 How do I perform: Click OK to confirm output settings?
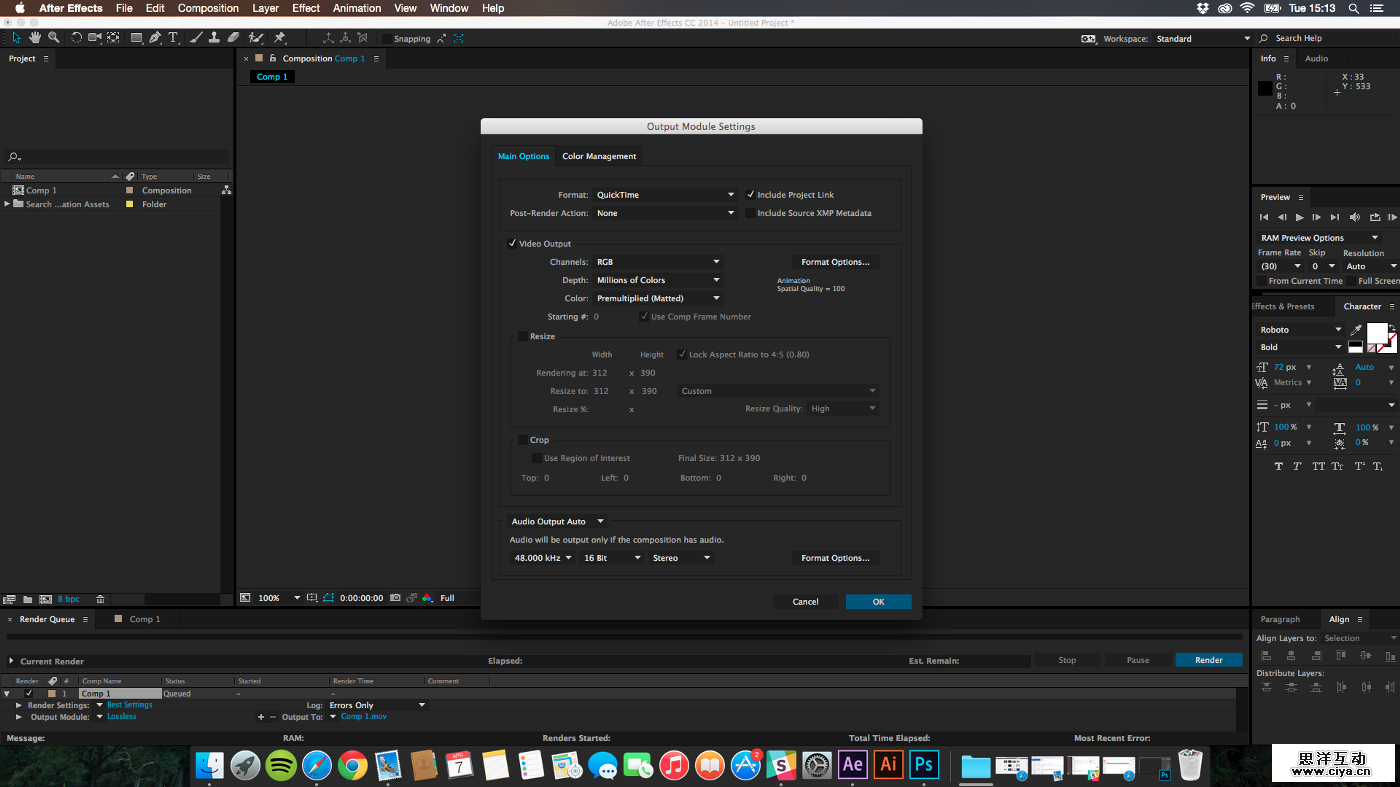coord(878,602)
